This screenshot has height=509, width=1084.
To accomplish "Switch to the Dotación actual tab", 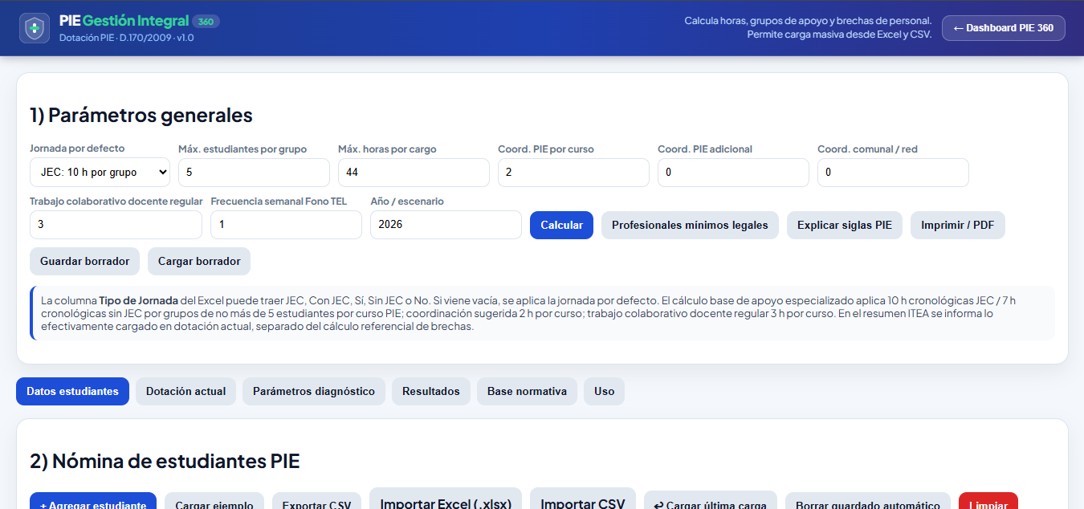I will coord(186,391).
